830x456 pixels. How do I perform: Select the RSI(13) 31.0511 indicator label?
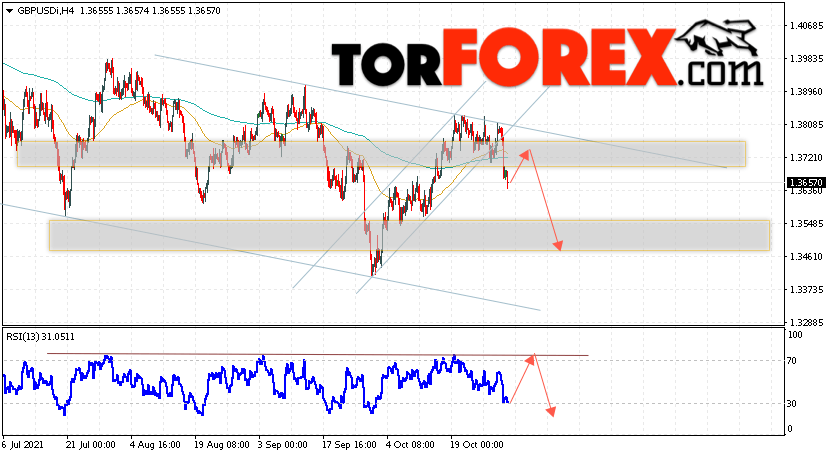pyautogui.click(x=40, y=336)
